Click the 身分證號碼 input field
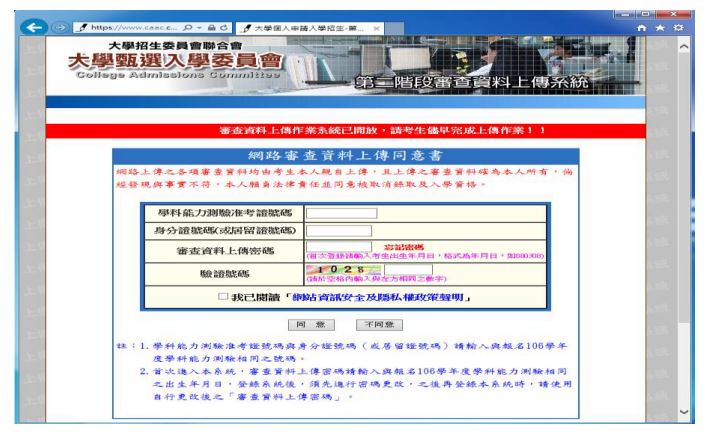The height and width of the screenshot is (445, 715). coord(339,231)
